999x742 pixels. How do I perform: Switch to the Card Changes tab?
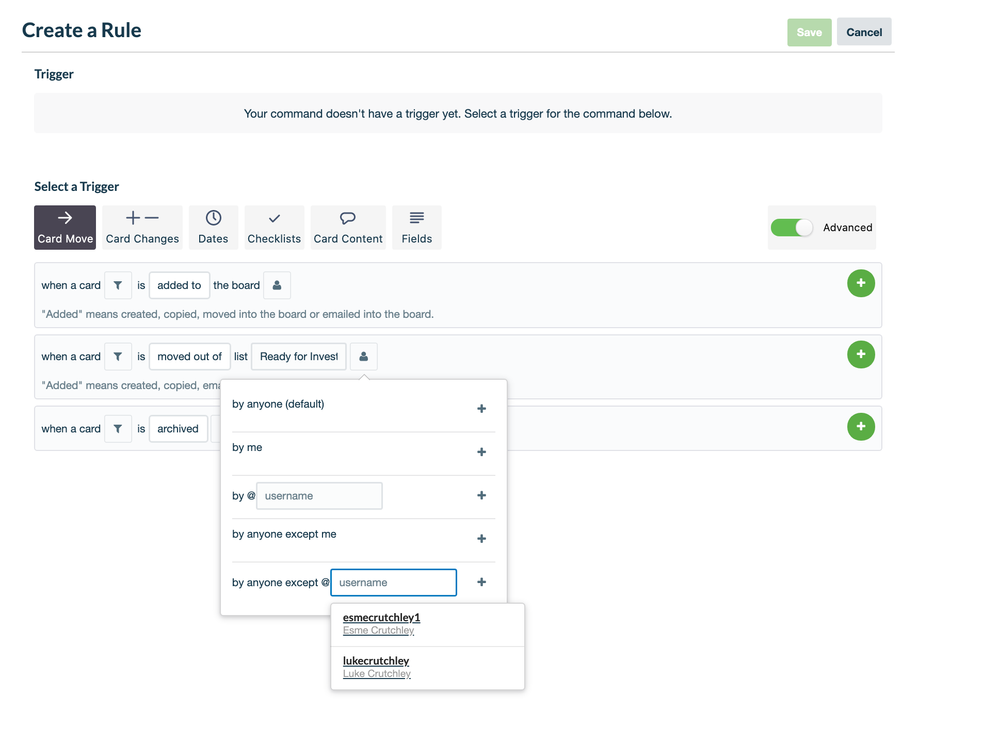coord(142,227)
